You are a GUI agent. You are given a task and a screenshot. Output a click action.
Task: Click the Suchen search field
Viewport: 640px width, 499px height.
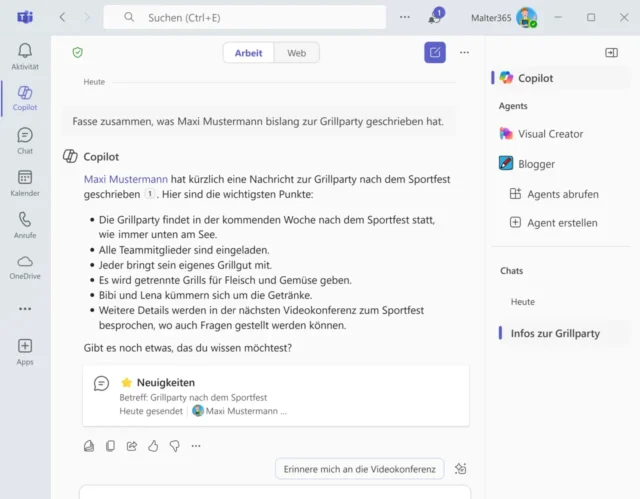pyautogui.click(x=245, y=18)
